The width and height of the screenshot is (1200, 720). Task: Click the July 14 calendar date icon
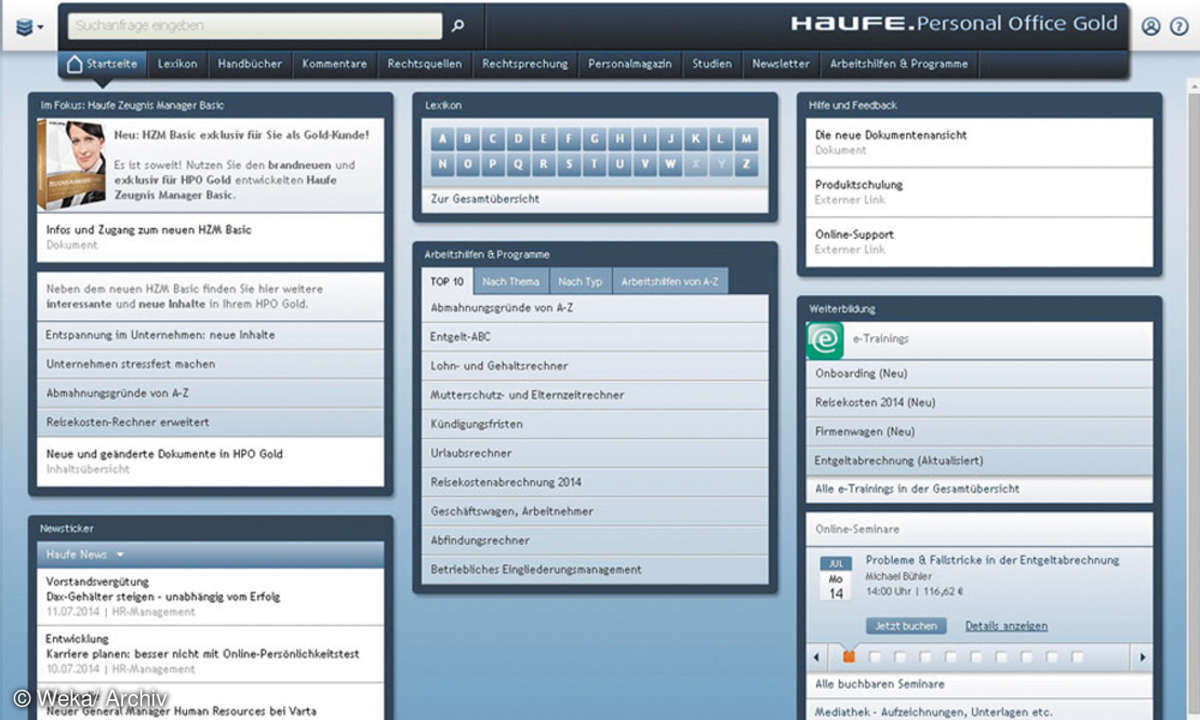836,579
